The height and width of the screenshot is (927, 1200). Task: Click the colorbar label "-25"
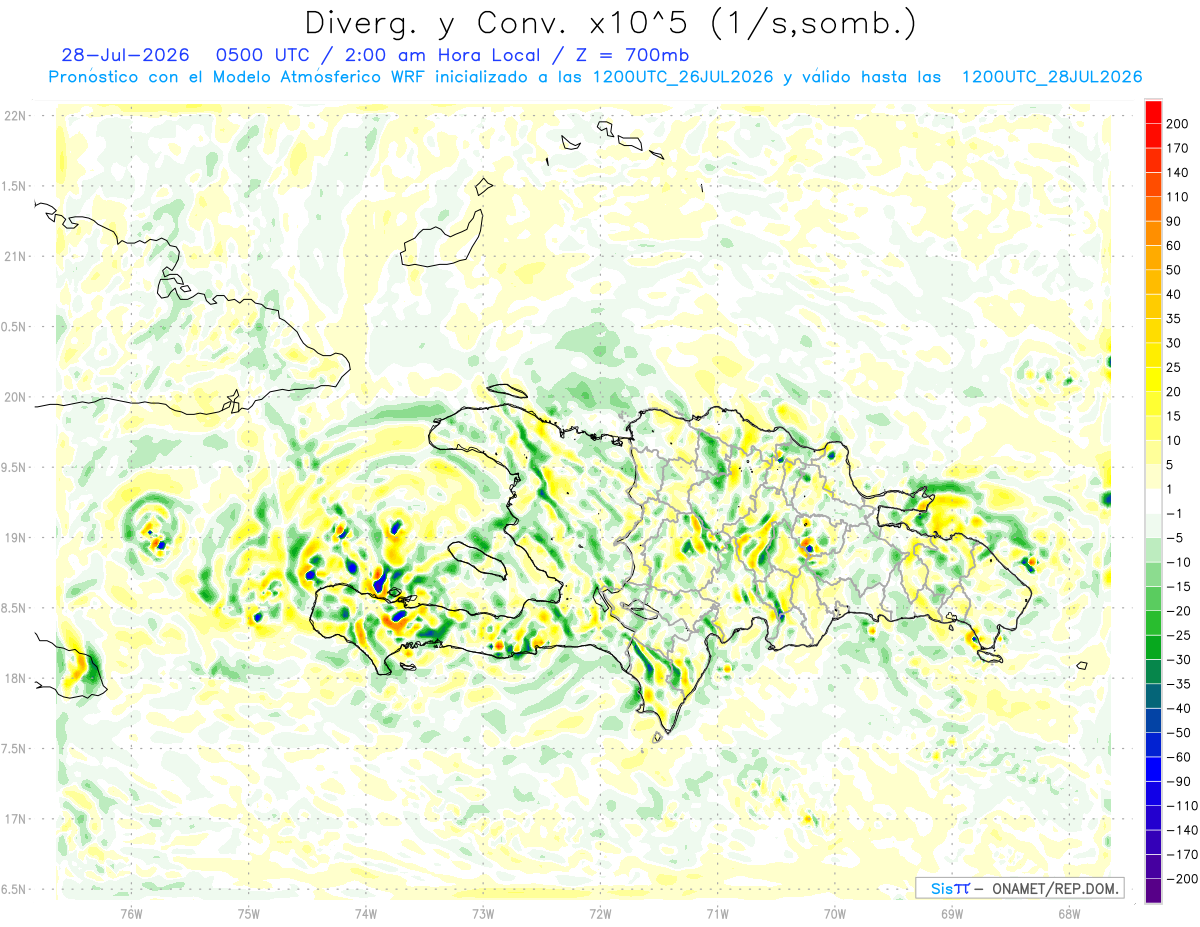point(1178,635)
